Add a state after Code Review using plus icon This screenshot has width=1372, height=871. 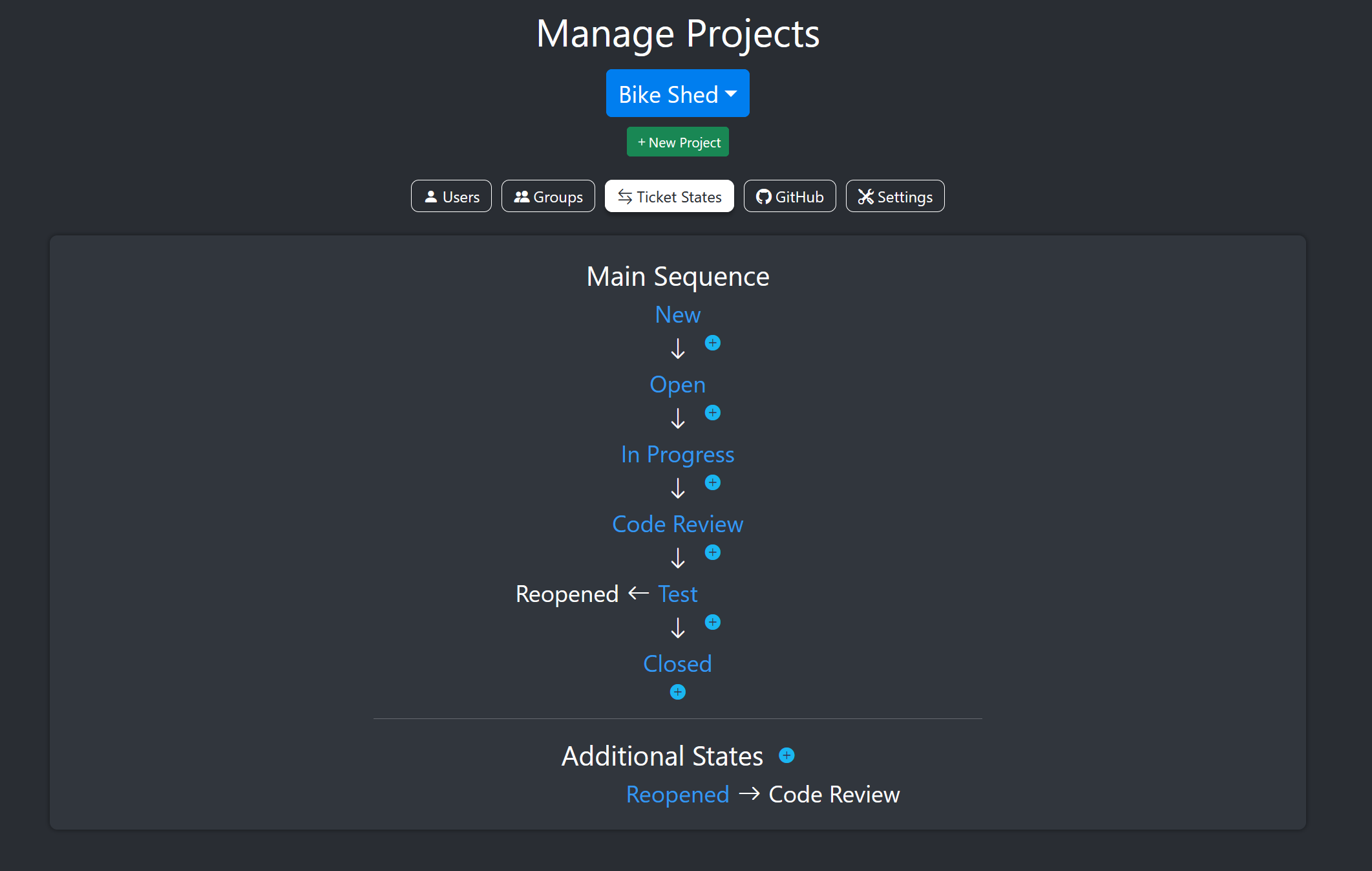pyautogui.click(x=713, y=552)
